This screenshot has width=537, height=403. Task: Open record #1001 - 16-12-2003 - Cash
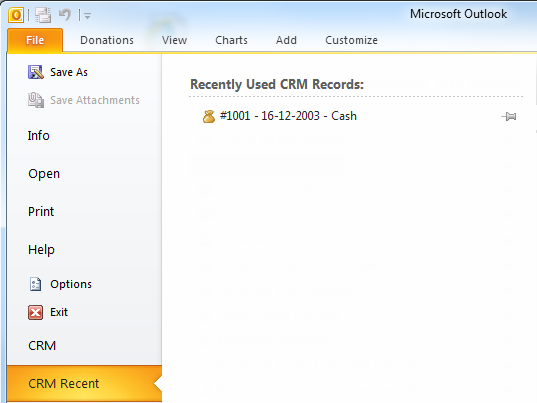(x=288, y=116)
